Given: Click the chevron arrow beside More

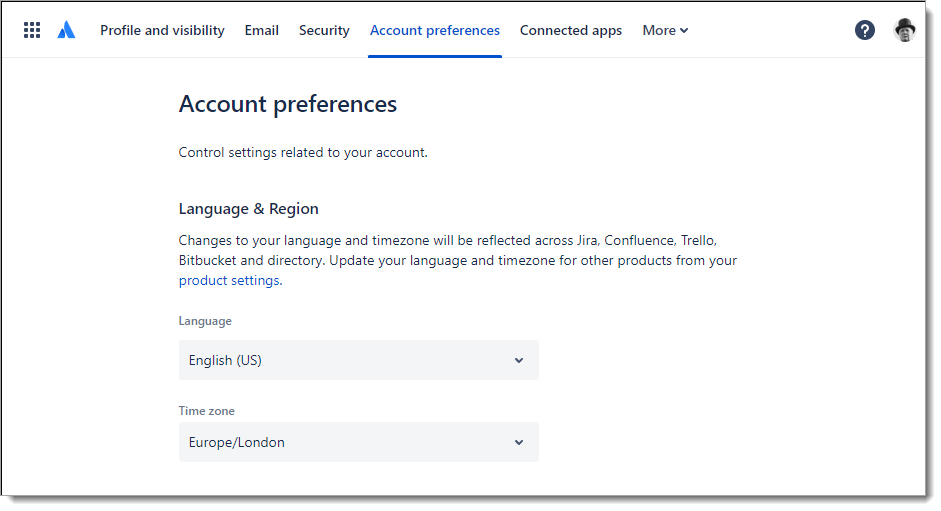Looking at the screenshot, I should tap(684, 31).
